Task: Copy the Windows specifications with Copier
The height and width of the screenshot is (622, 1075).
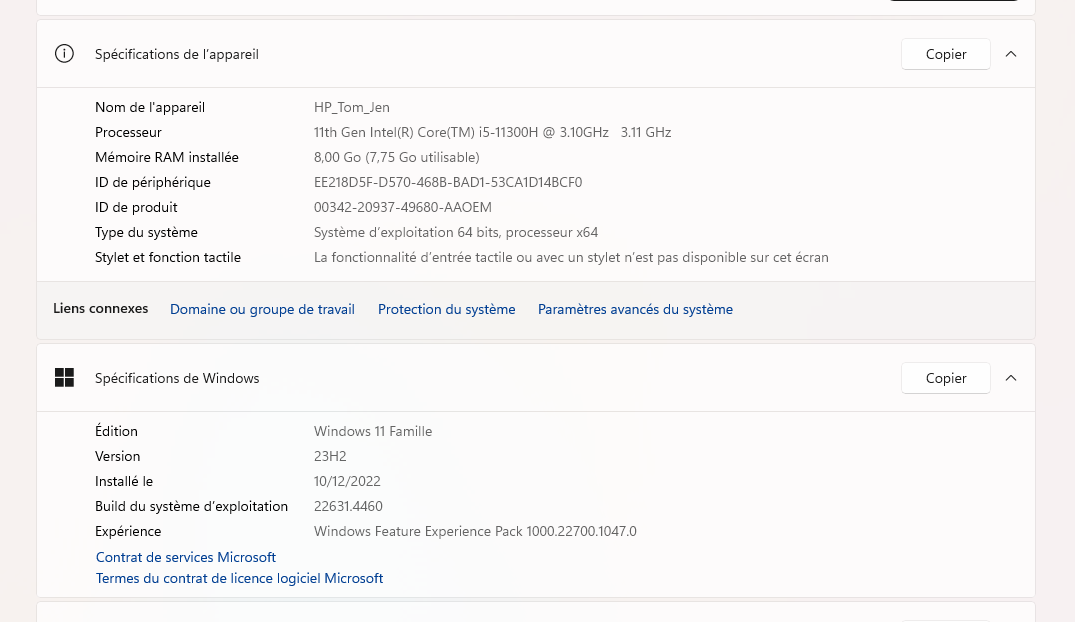Action: click(x=945, y=378)
